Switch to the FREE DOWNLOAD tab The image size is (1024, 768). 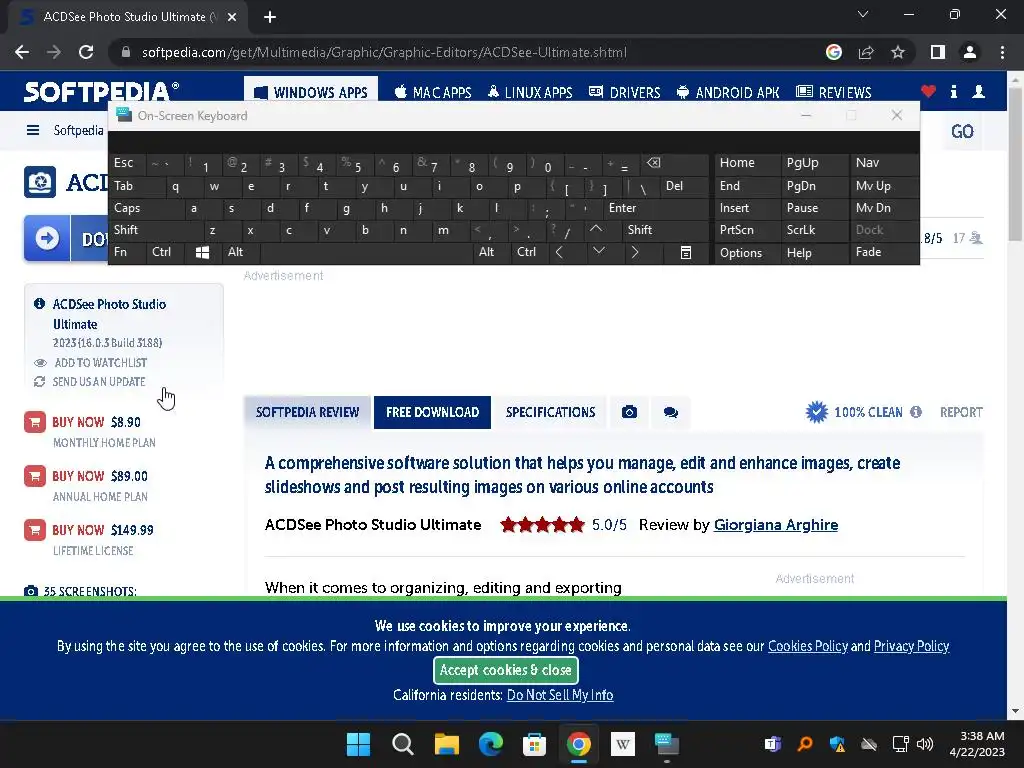click(x=432, y=412)
